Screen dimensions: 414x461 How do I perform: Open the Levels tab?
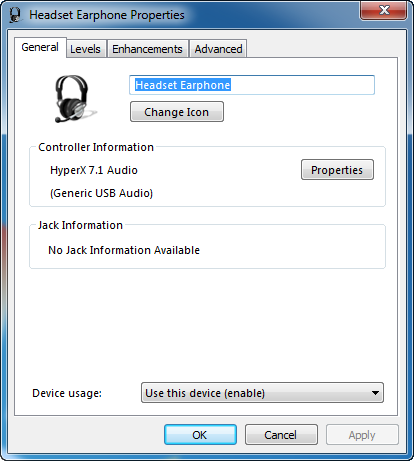point(86,49)
